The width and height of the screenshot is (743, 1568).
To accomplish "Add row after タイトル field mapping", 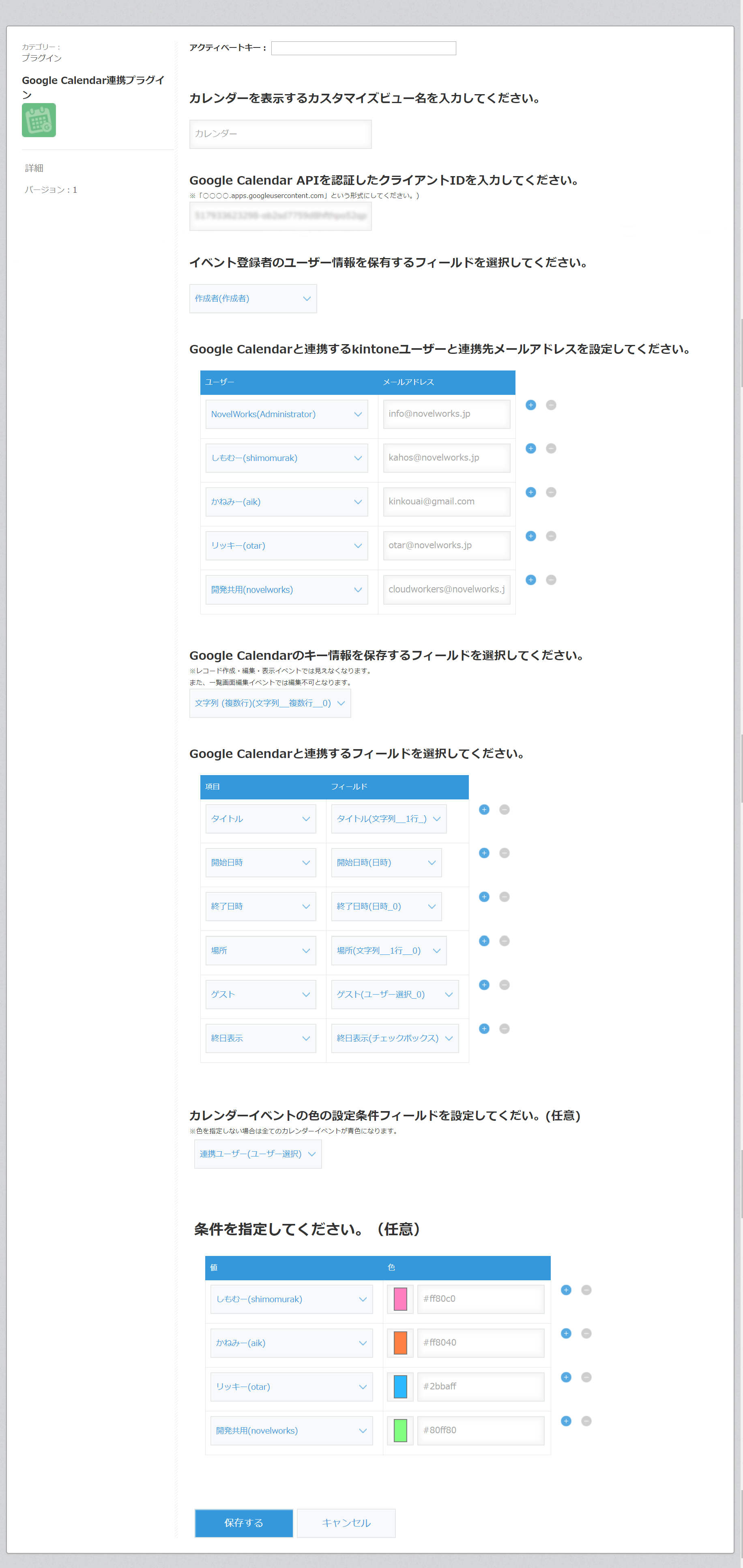I will [x=484, y=810].
